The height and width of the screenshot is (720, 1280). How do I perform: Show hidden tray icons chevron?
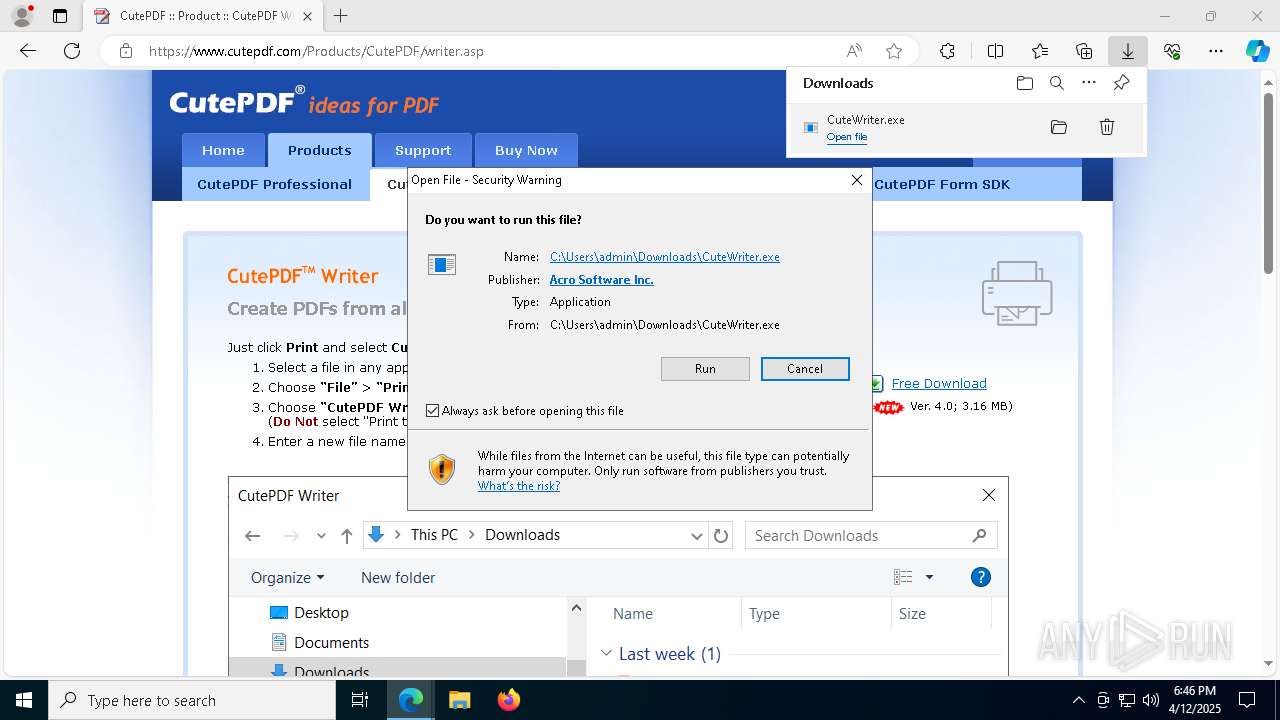[x=1078, y=700]
